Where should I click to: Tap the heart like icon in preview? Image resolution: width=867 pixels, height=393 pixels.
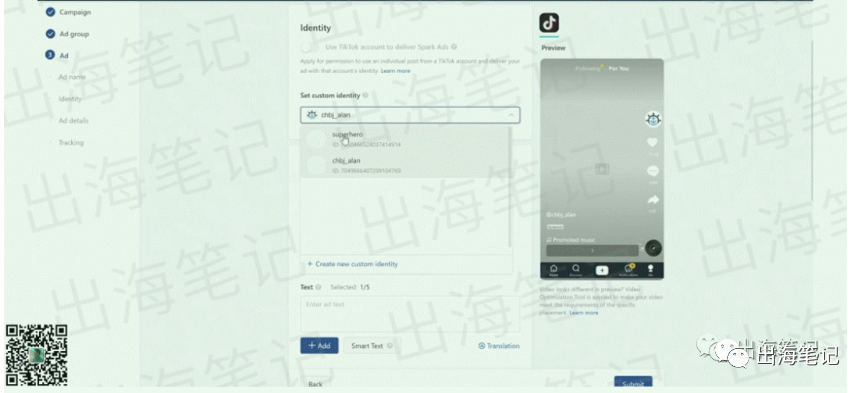652,143
